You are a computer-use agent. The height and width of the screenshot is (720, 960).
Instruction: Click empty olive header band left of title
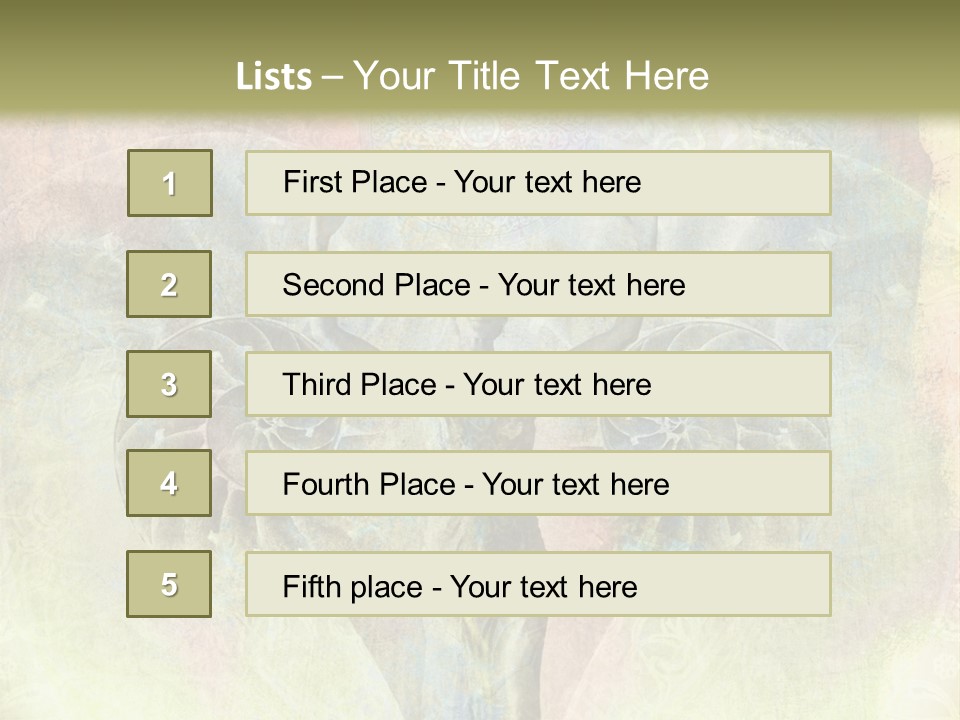click(x=110, y=60)
